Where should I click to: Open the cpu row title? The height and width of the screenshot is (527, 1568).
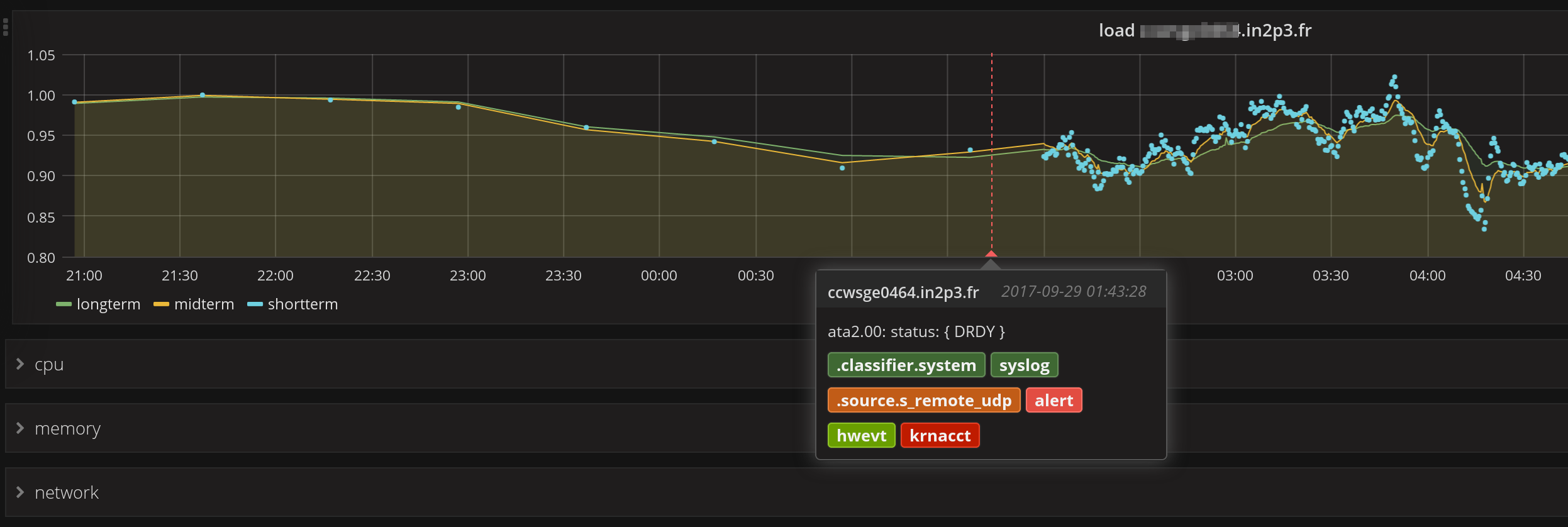pos(49,365)
